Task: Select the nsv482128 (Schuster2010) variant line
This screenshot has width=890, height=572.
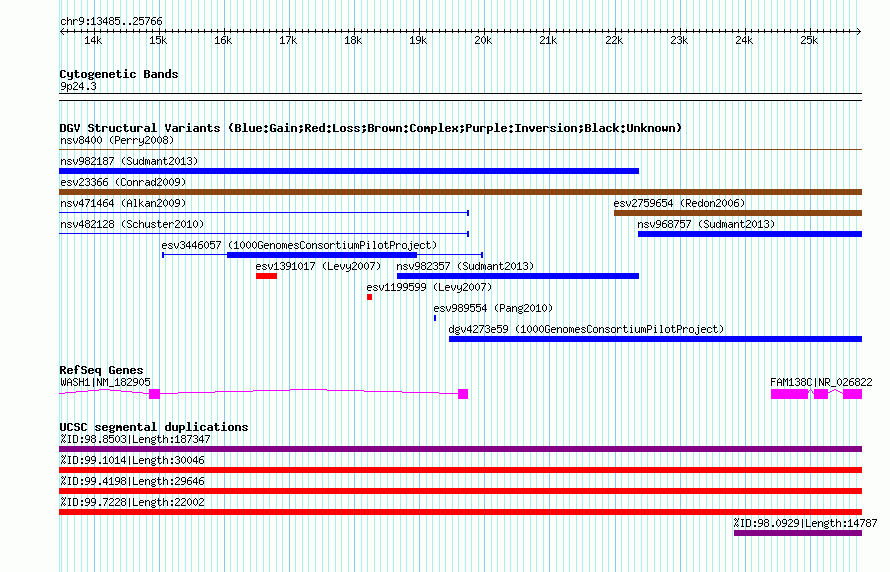Action: point(264,234)
